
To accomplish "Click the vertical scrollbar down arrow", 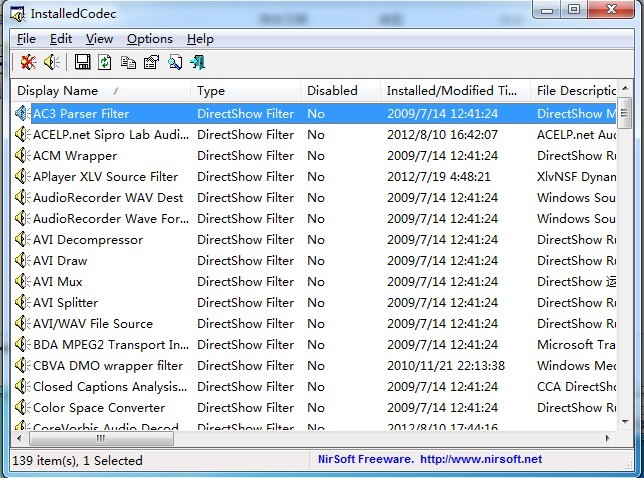I will click(x=625, y=424).
